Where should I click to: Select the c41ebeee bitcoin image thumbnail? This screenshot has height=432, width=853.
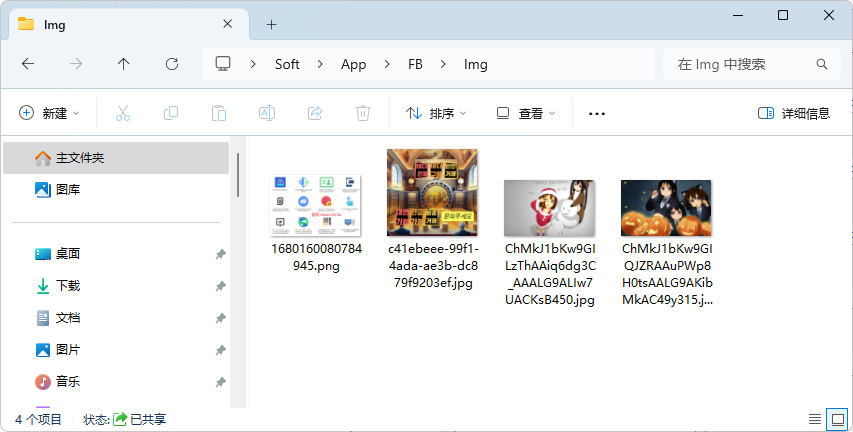(432, 193)
